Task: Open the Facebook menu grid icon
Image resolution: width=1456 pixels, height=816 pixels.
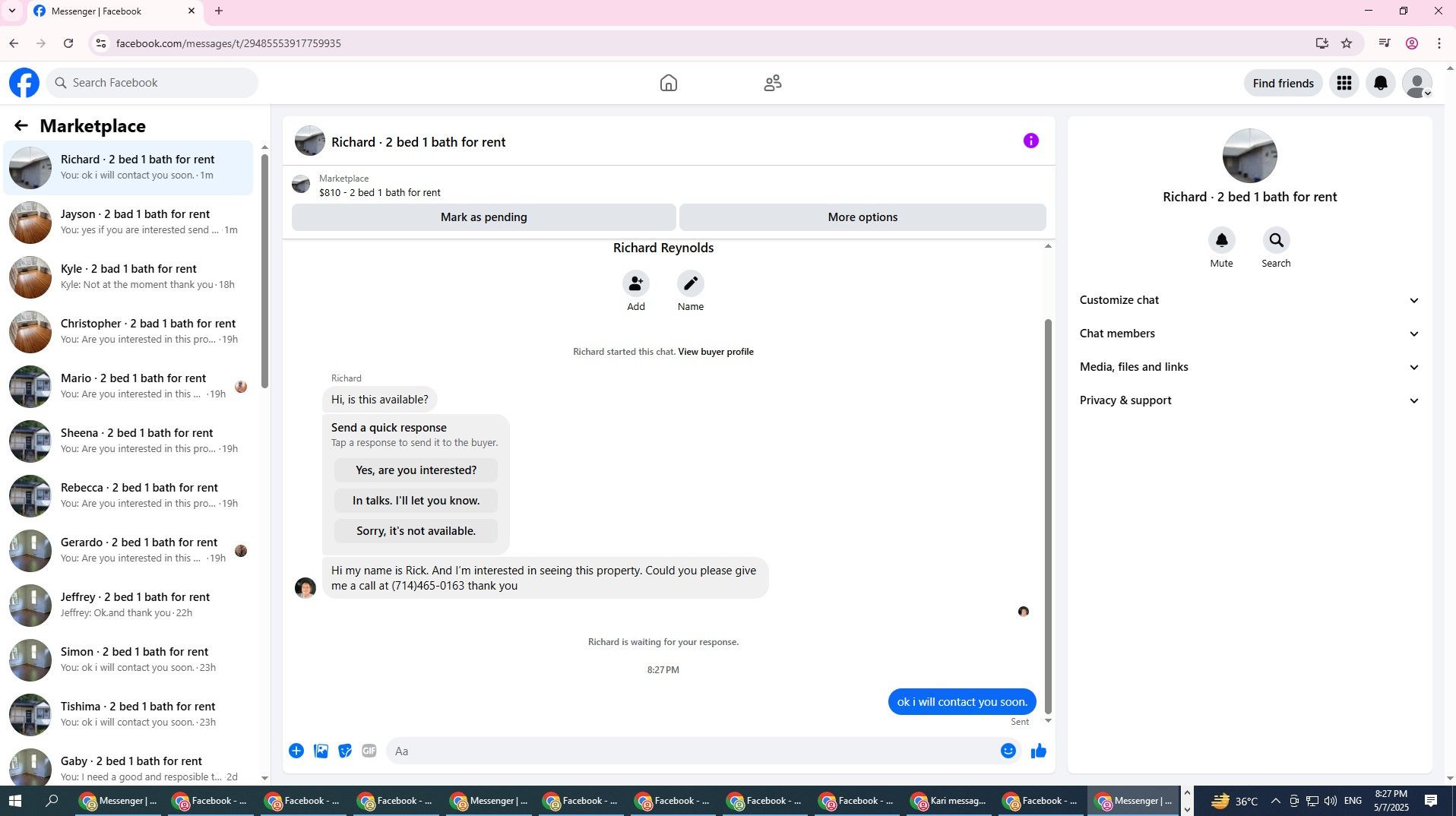Action: (x=1344, y=83)
